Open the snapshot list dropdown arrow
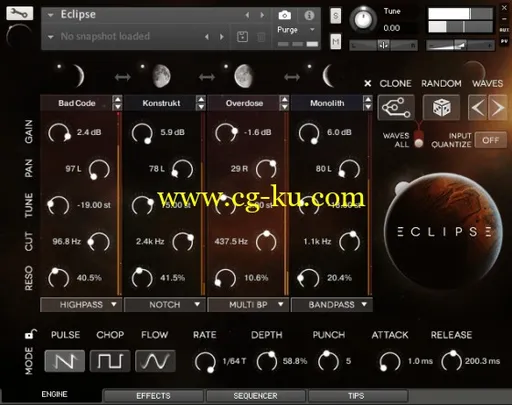 coord(50,37)
